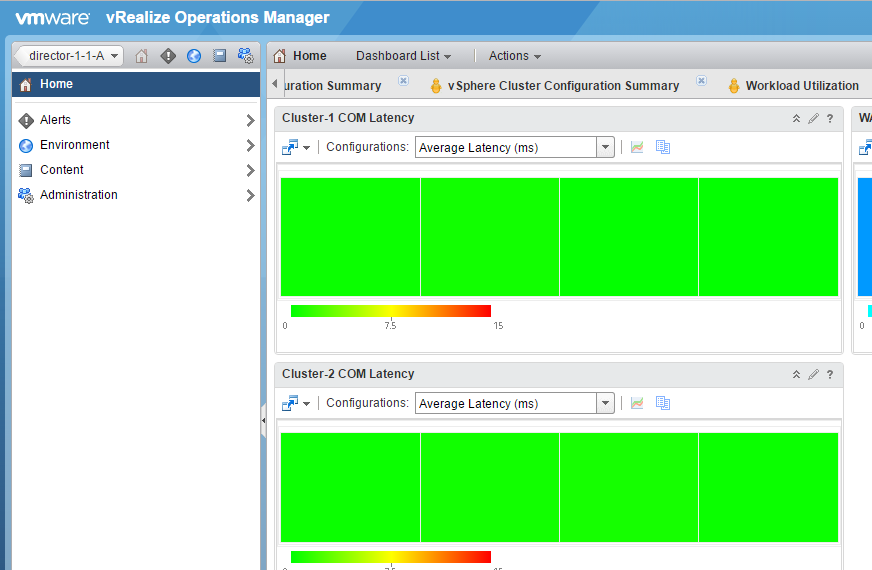Image resolution: width=872 pixels, height=570 pixels.
Task: Open the Alerts icon in left toolbar
Action: [x=168, y=56]
